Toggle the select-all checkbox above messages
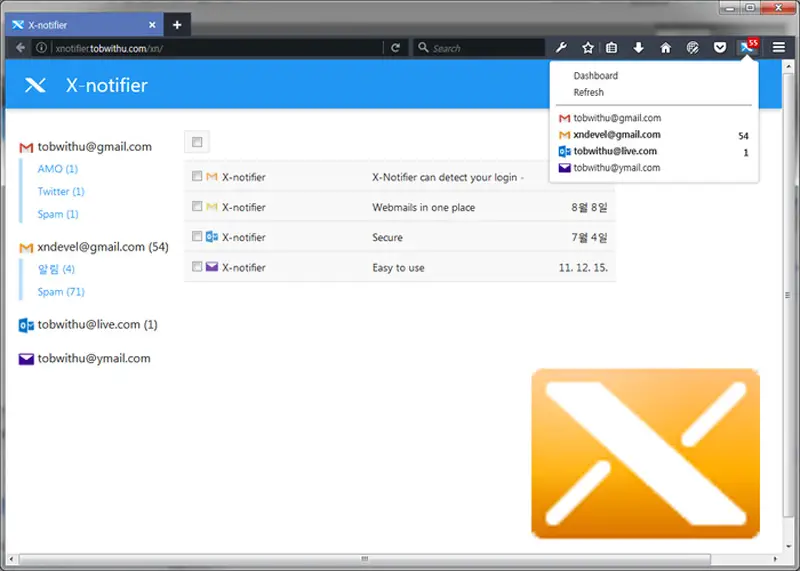800x571 pixels. click(x=197, y=142)
